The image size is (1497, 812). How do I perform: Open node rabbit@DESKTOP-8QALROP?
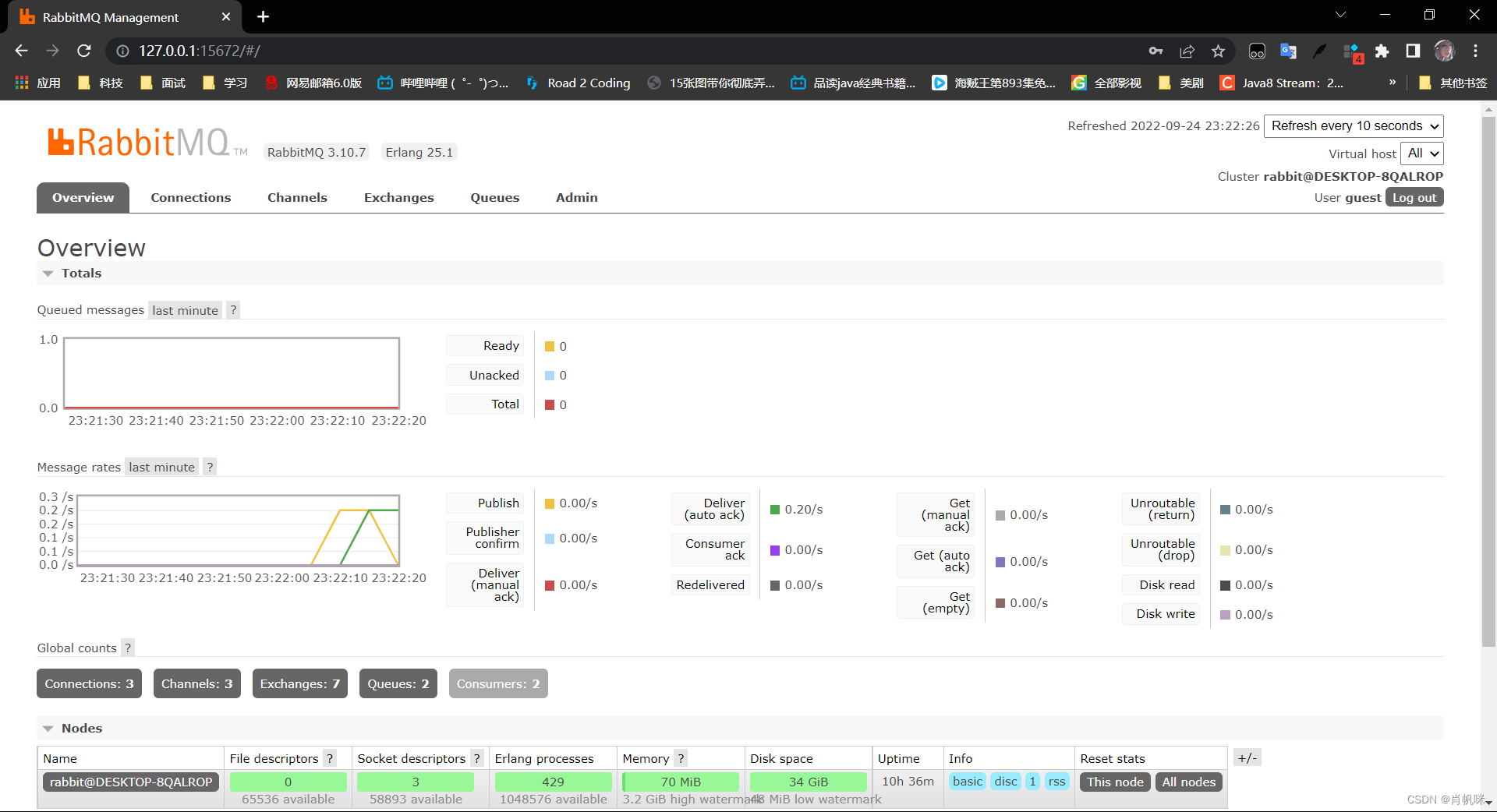tap(131, 782)
